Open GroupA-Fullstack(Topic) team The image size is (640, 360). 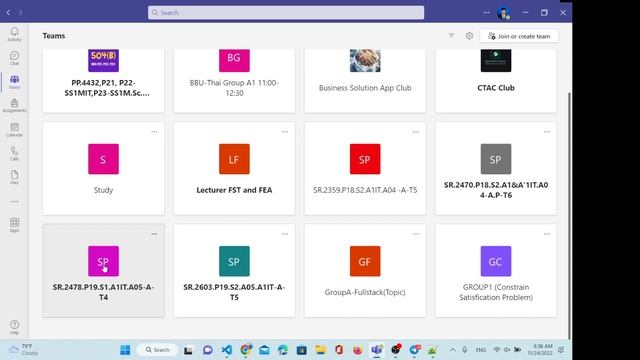point(365,270)
